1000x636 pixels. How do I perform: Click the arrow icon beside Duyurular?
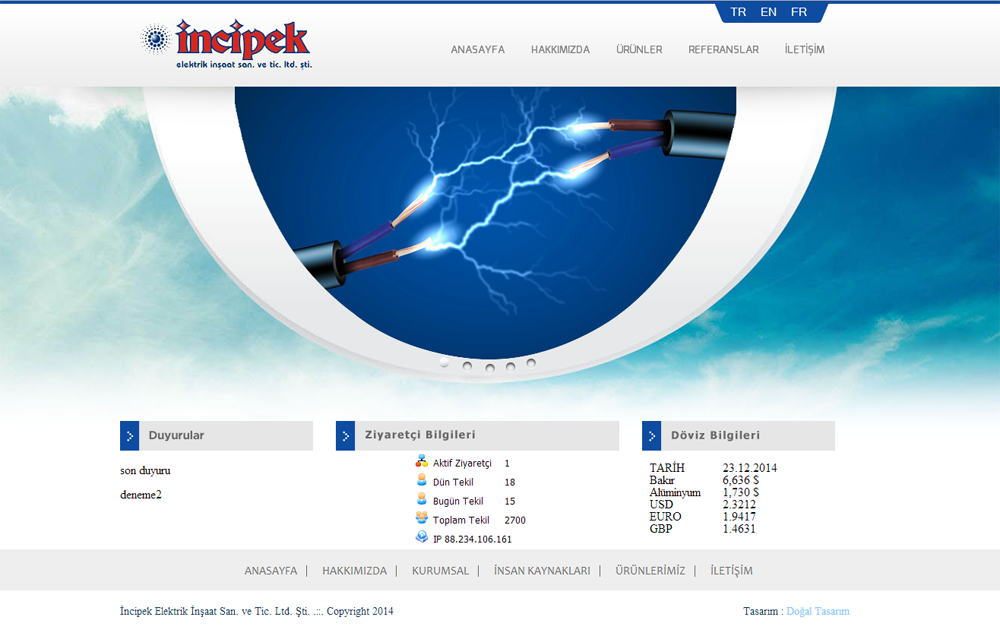[x=129, y=436]
